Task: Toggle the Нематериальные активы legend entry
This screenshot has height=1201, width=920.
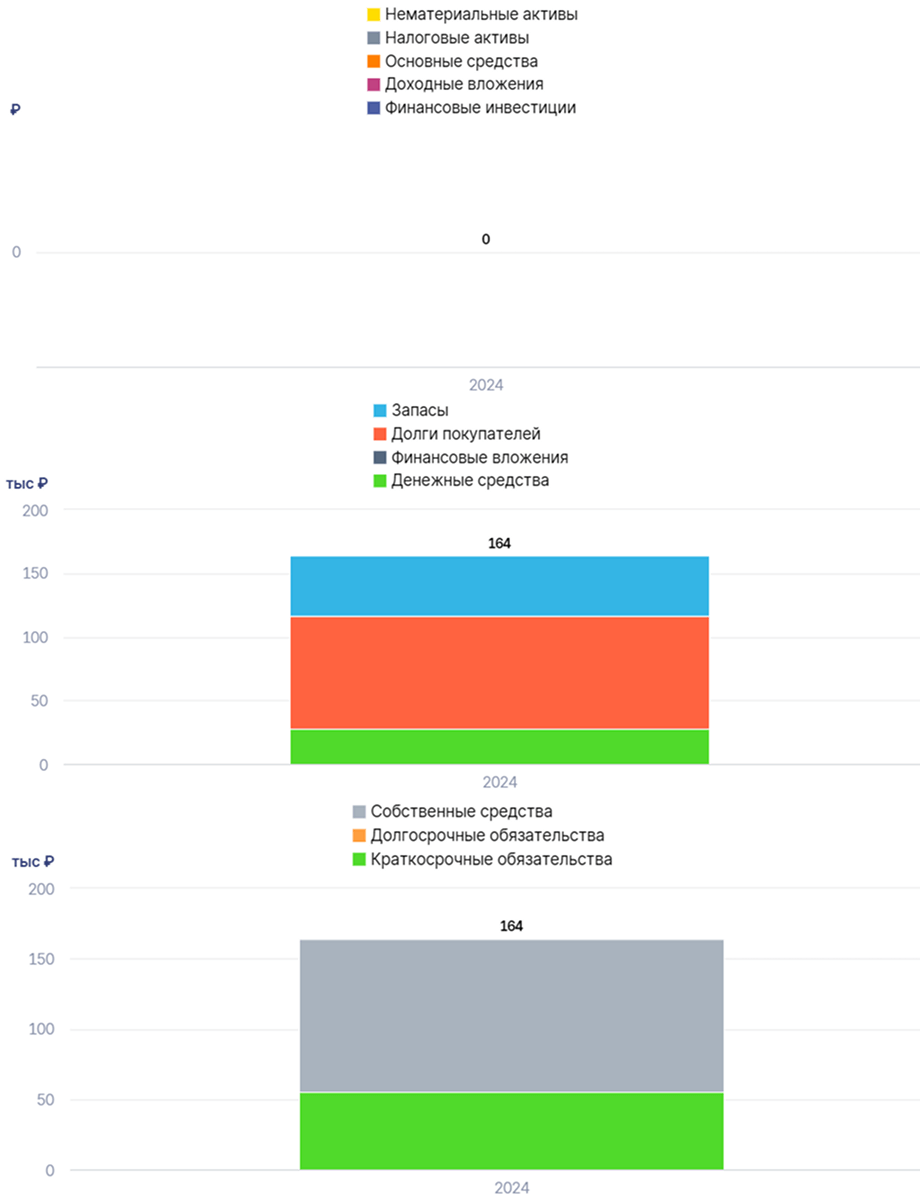Action: [473, 15]
